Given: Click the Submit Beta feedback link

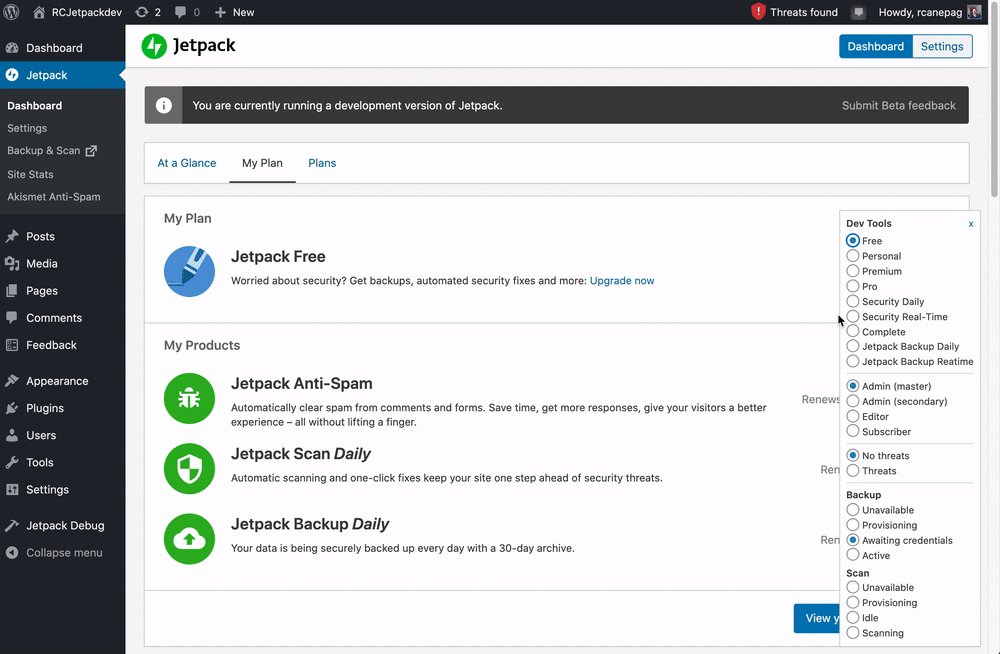Looking at the screenshot, I should (899, 105).
